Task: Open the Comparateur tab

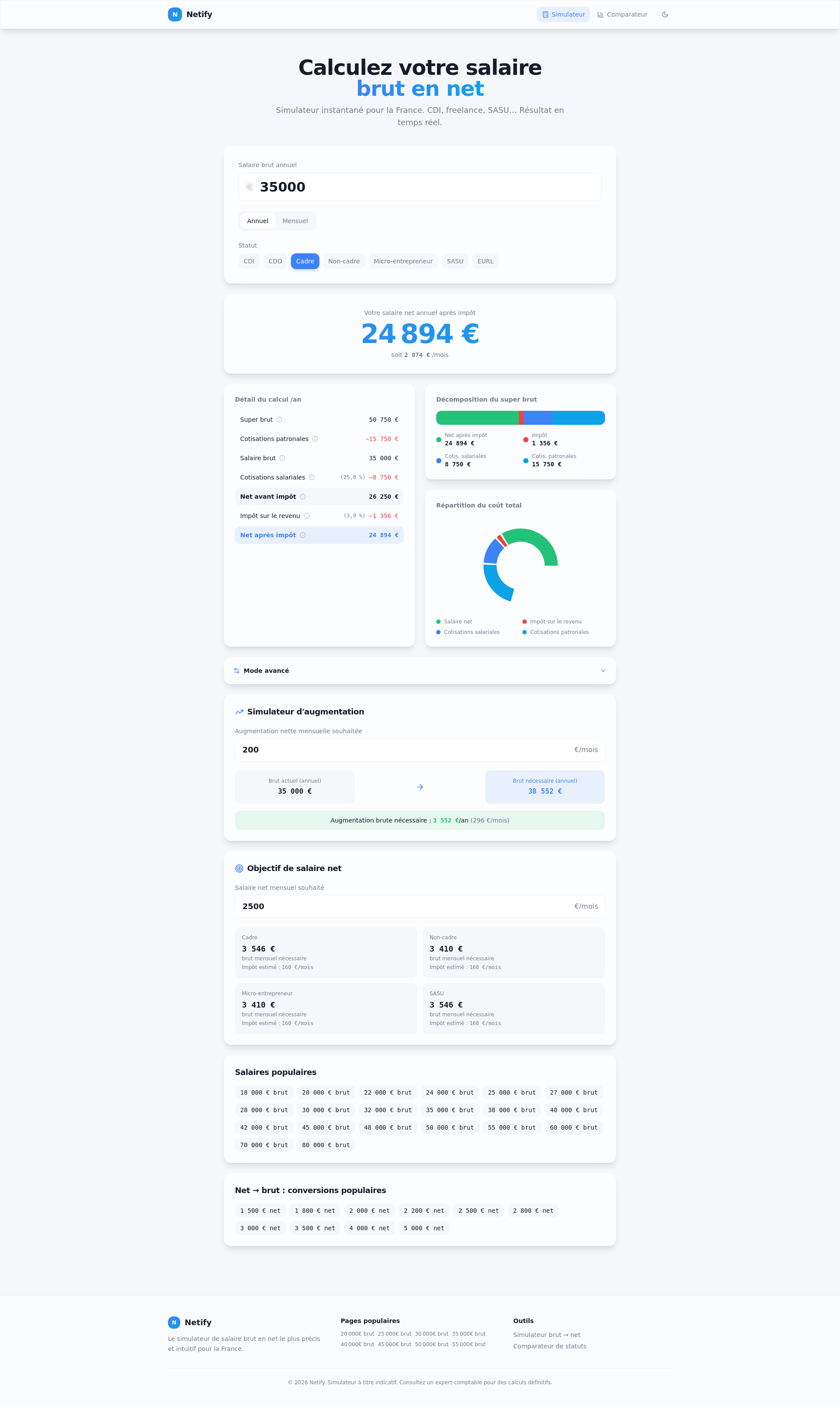Action: click(623, 15)
